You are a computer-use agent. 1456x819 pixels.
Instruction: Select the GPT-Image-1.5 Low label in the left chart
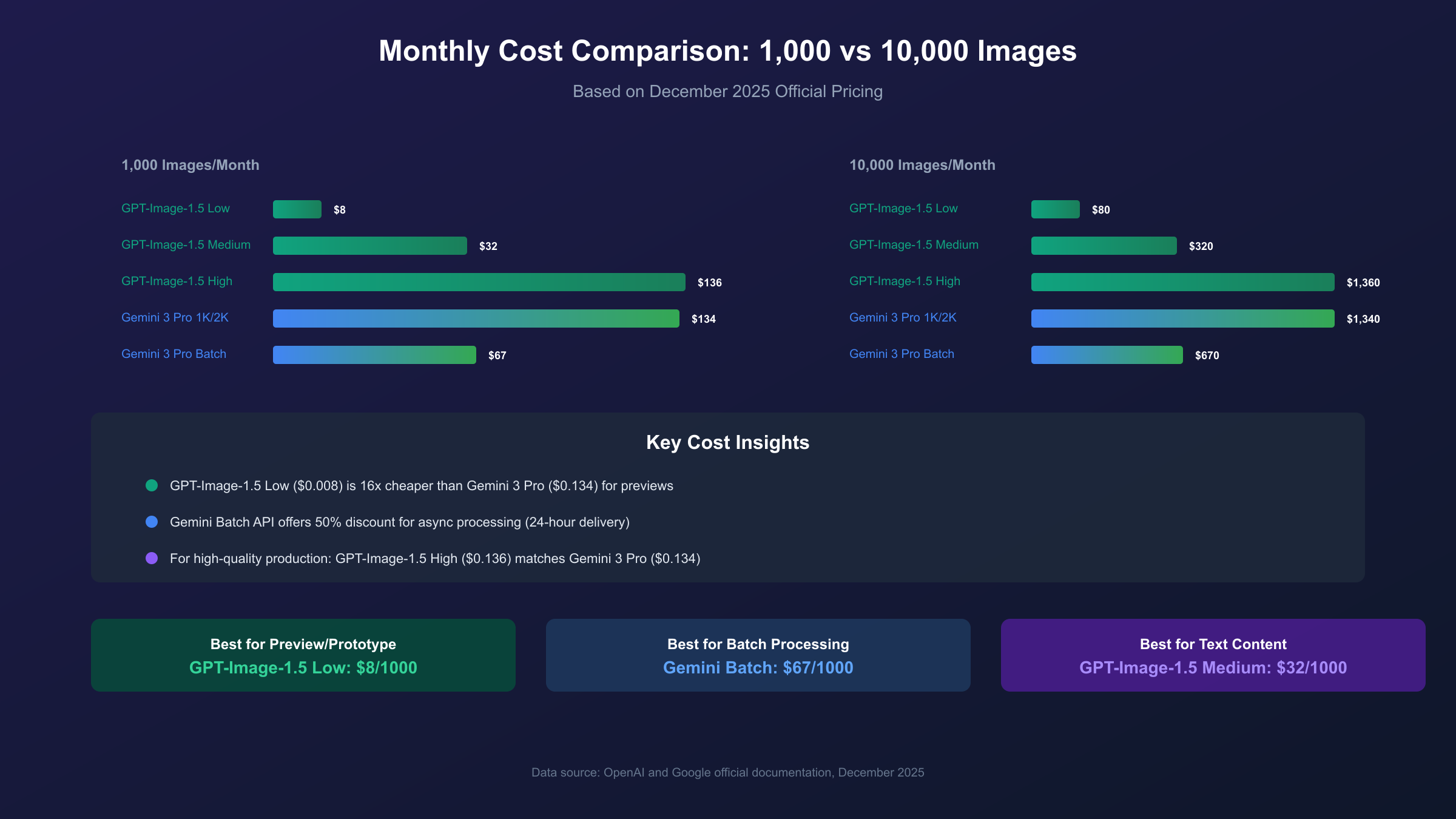coord(176,208)
